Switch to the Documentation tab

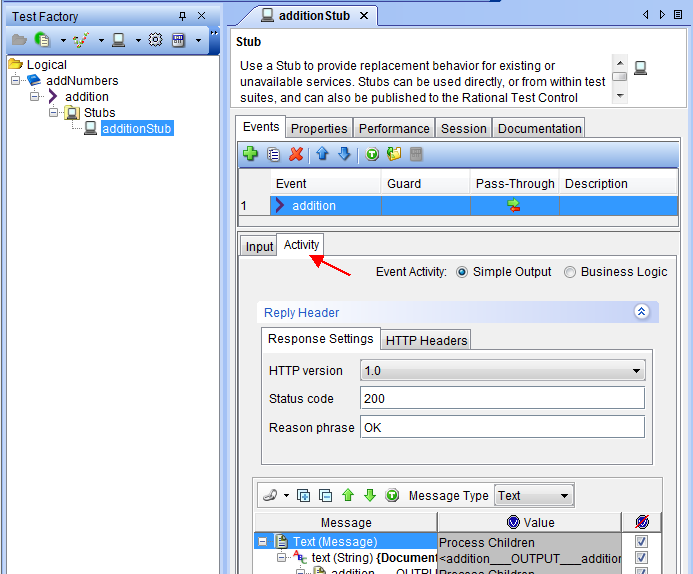[539, 129]
